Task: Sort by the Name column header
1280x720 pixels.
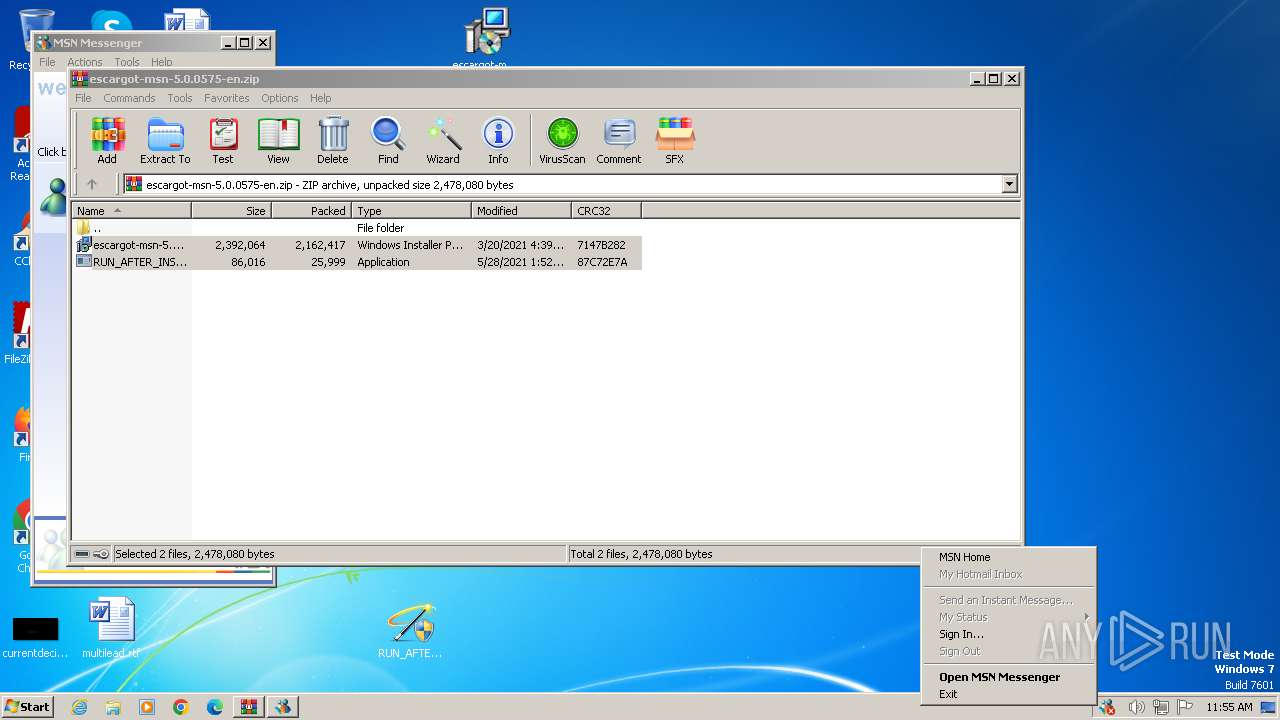Action: [x=131, y=211]
